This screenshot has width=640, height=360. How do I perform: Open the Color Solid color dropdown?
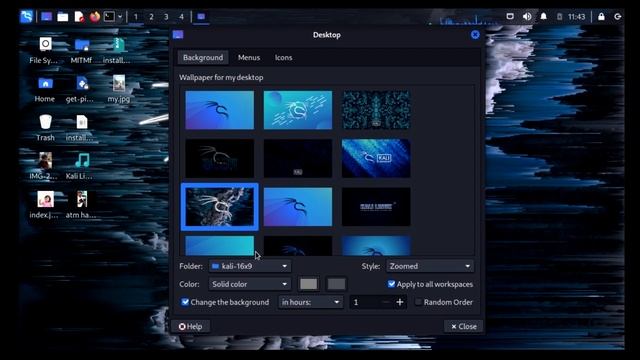point(250,284)
